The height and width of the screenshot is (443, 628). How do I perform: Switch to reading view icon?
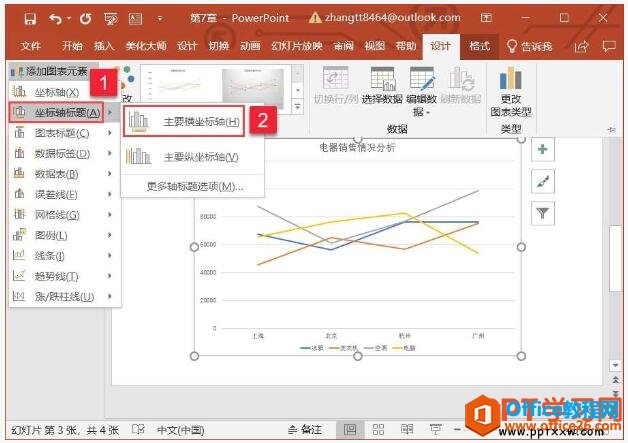click(x=407, y=430)
